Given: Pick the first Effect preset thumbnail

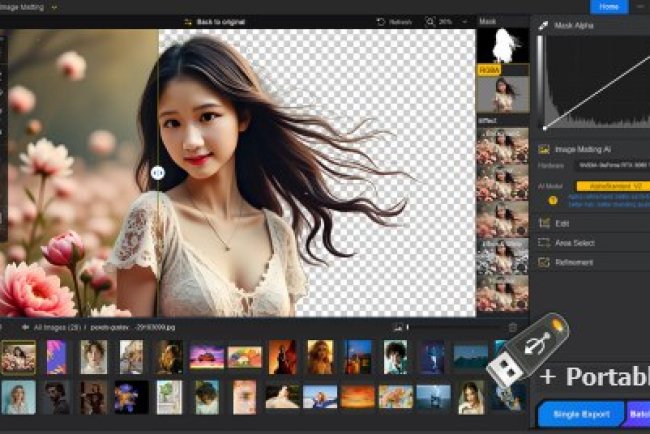Looking at the screenshot, I should coord(502,146).
